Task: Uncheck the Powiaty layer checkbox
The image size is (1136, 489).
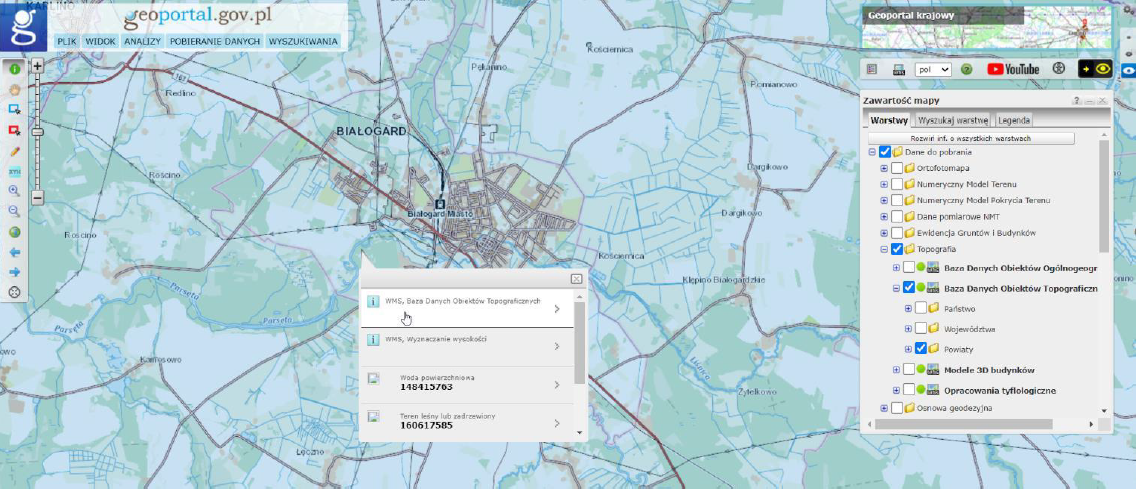Action: (x=921, y=349)
